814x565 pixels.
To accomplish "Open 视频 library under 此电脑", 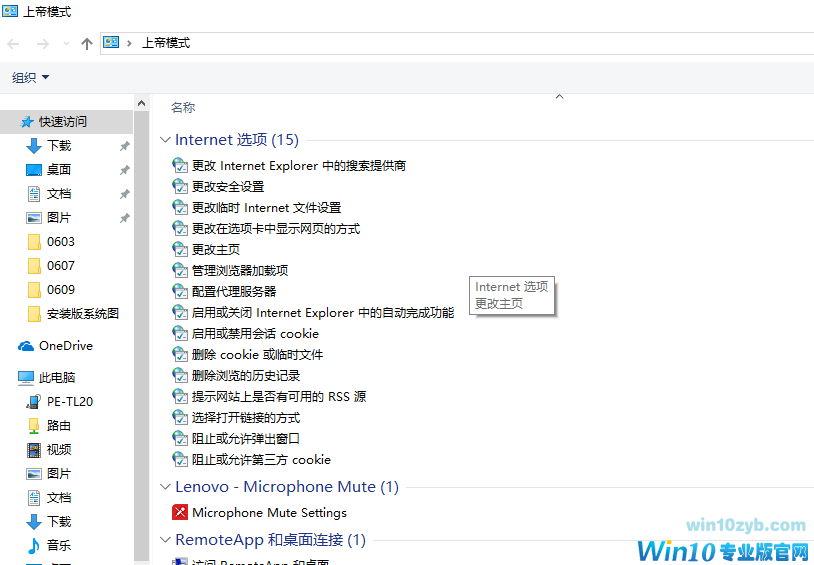I will point(59,450).
